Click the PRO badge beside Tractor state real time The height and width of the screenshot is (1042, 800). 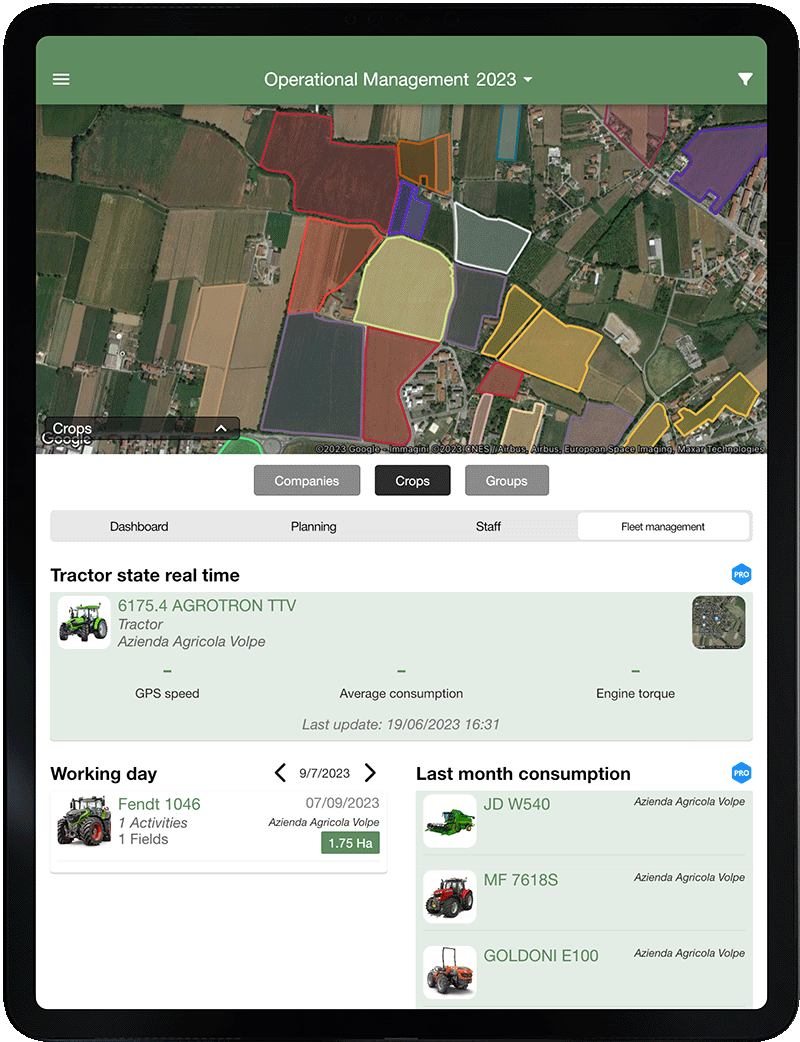click(742, 574)
